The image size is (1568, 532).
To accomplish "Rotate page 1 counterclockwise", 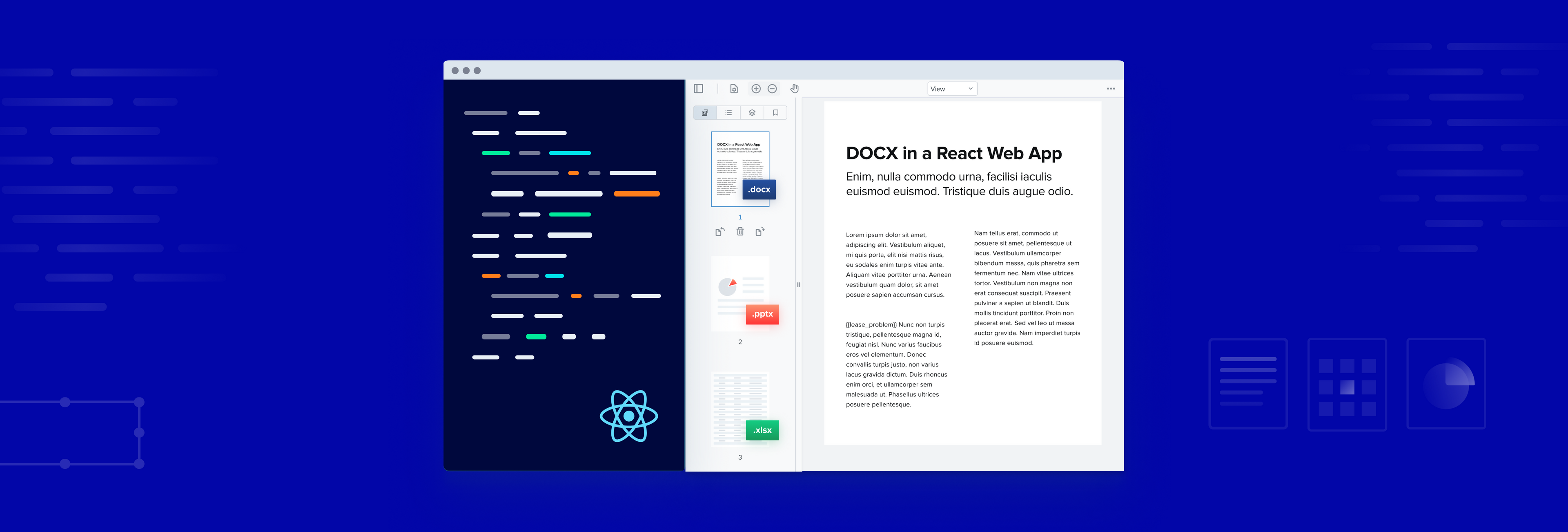I will click(719, 232).
